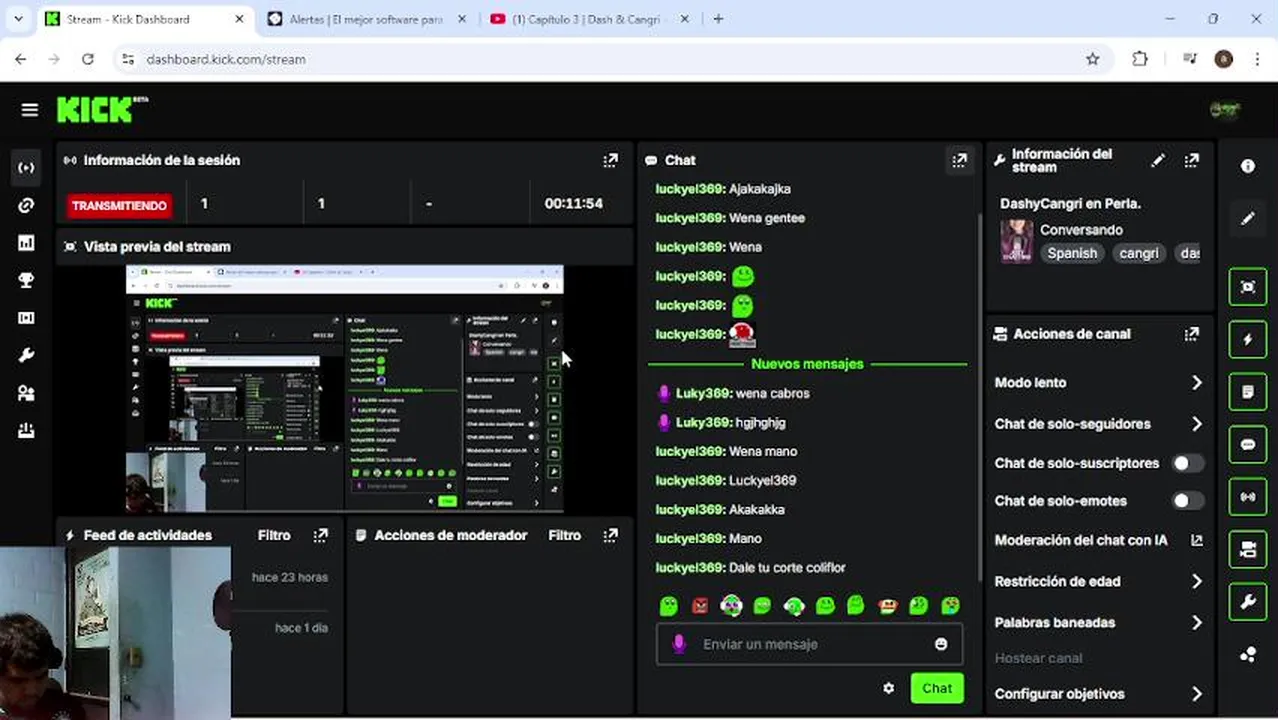Open Filtro in Feed de actividades
This screenshot has height=720, width=1278.
pyautogui.click(x=274, y=535)
